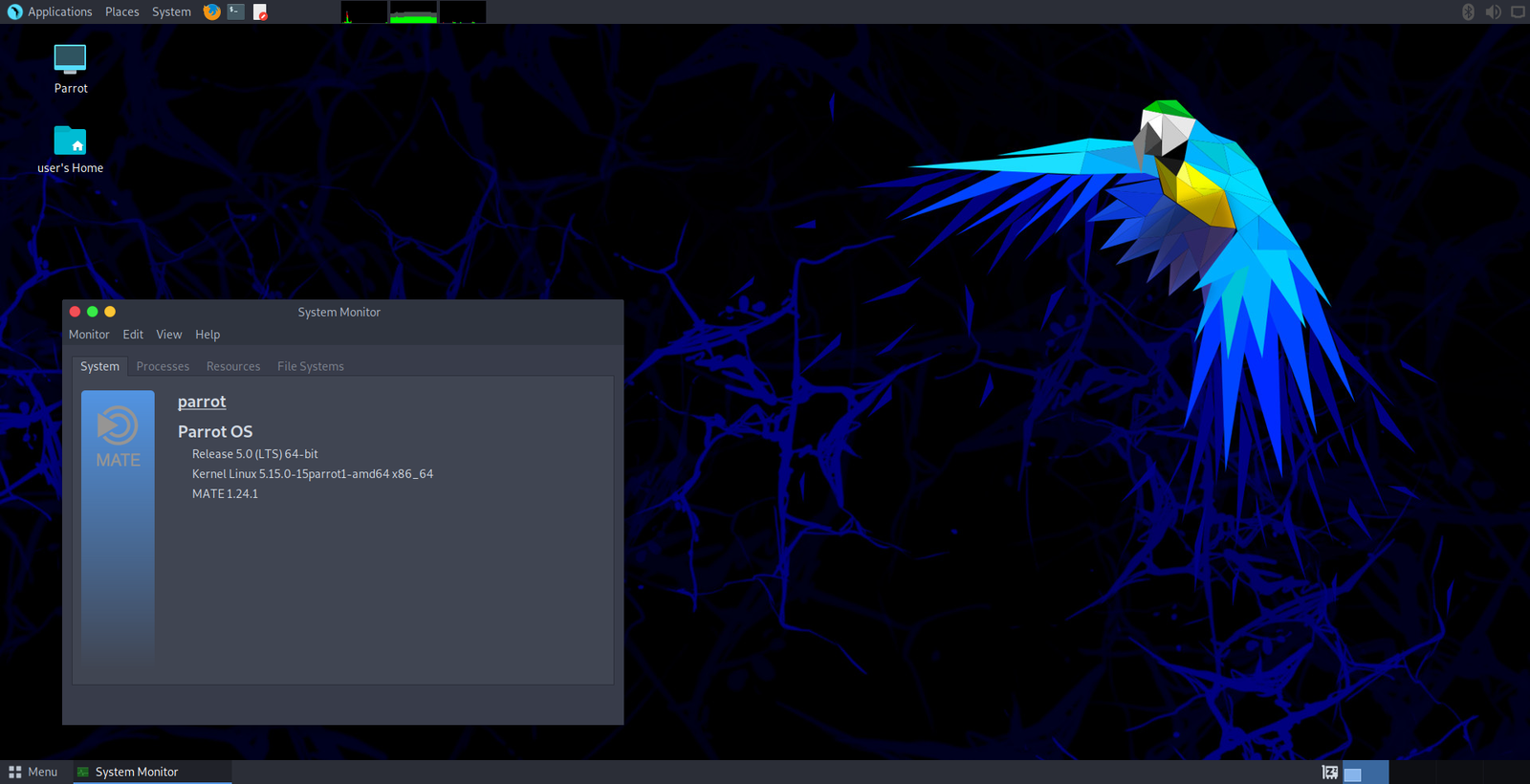Open the Bluetooth tray icon
The image size is (1530, 784).
coord(1468,11)
